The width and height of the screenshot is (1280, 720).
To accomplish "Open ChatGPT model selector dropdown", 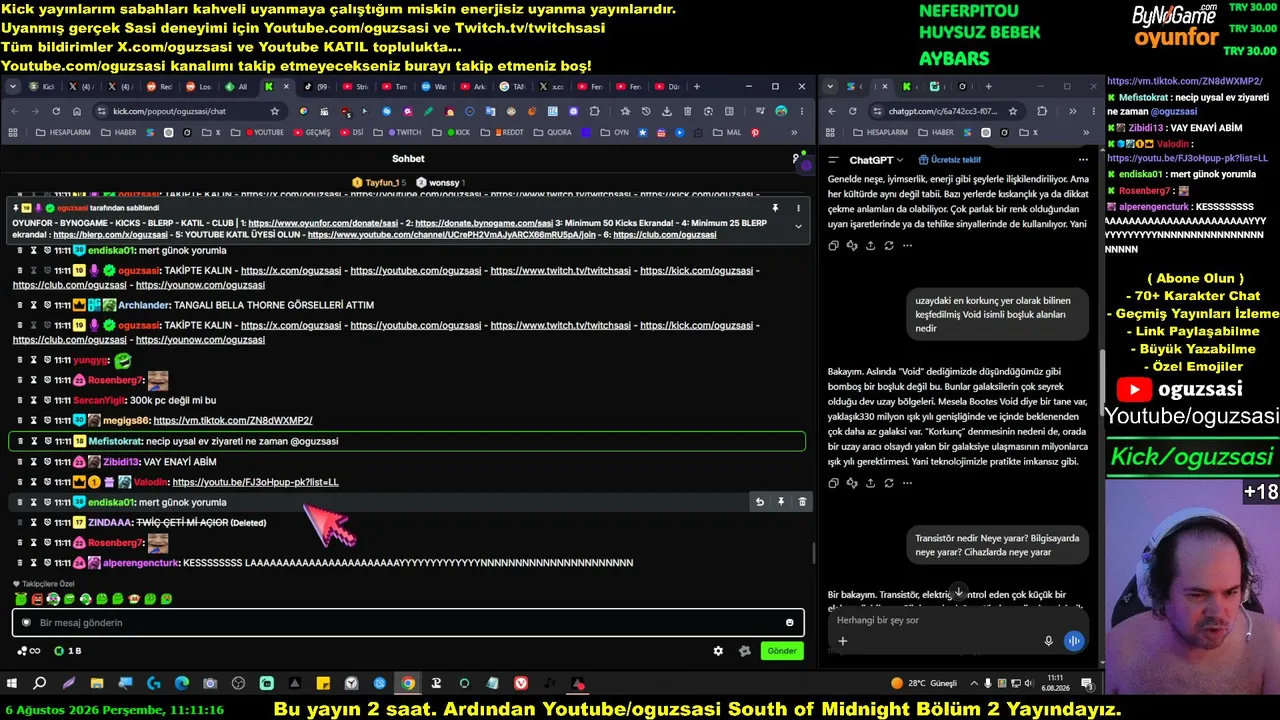I will [x=876, y=160].
